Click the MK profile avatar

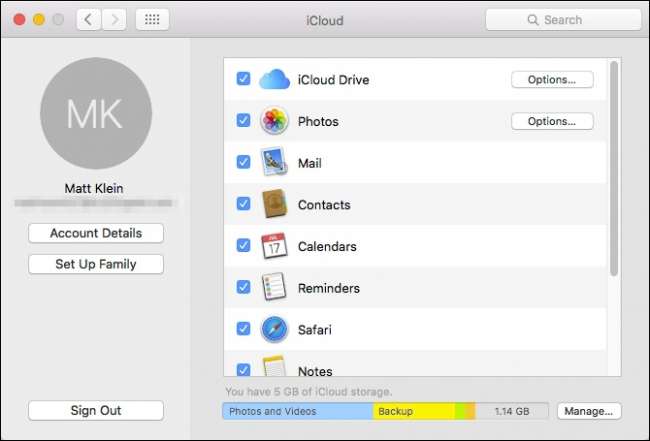pyautogui.click(x=96, y=113)
